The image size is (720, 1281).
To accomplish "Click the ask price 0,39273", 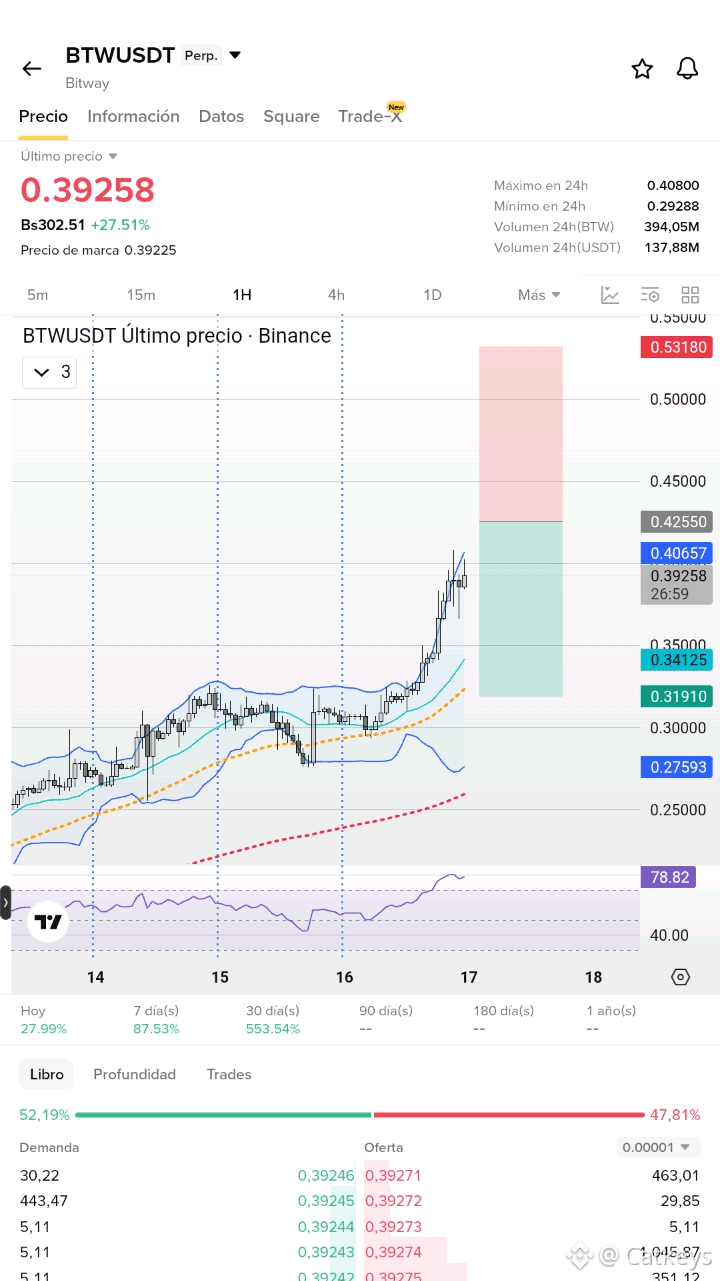I will coord(393,1227).
